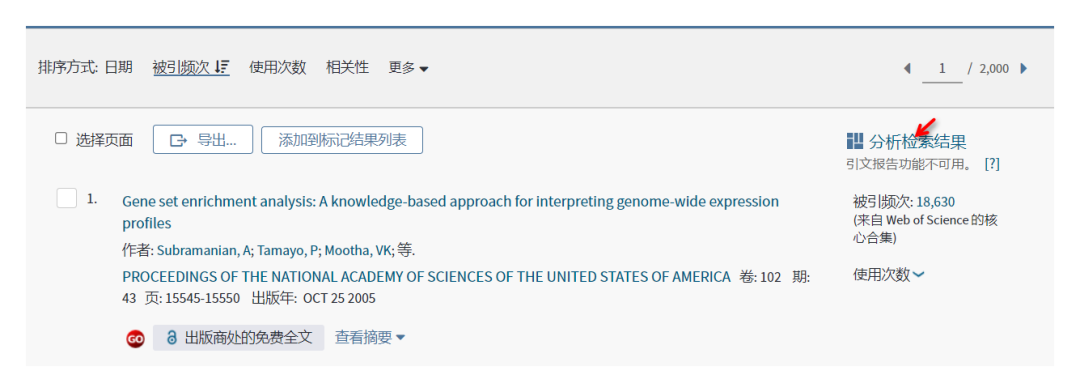Go to previous results page arrow

click(907, 68)
